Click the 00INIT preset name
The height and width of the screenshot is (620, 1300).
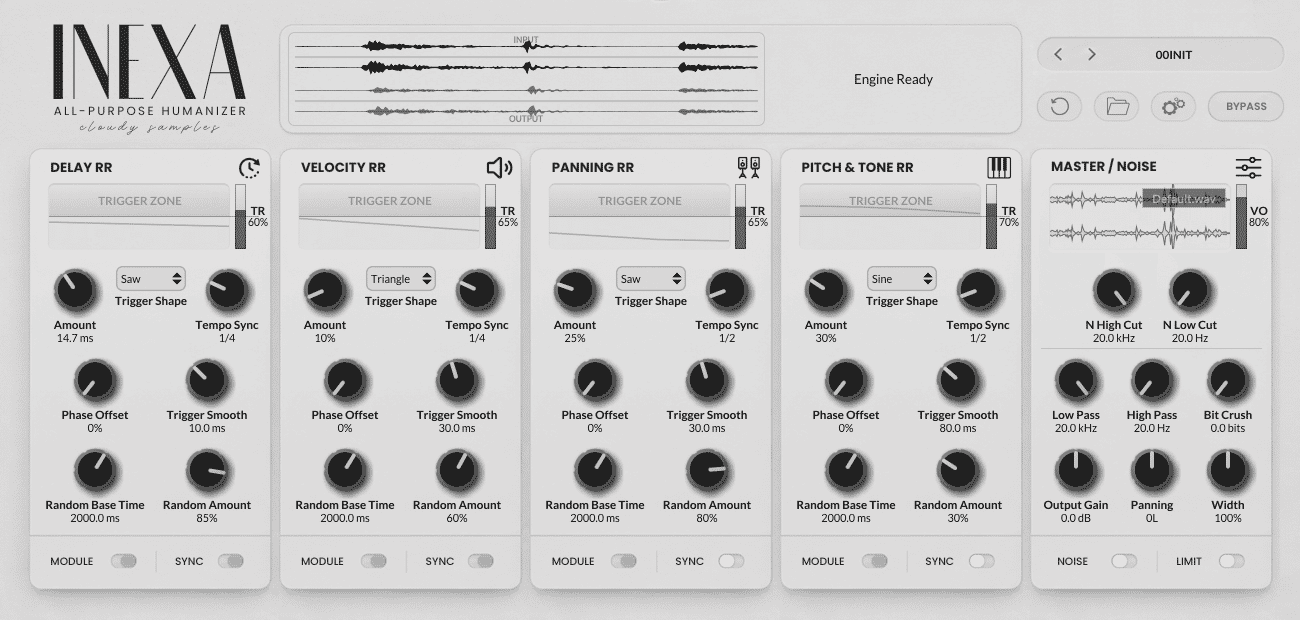(1173, 55)
